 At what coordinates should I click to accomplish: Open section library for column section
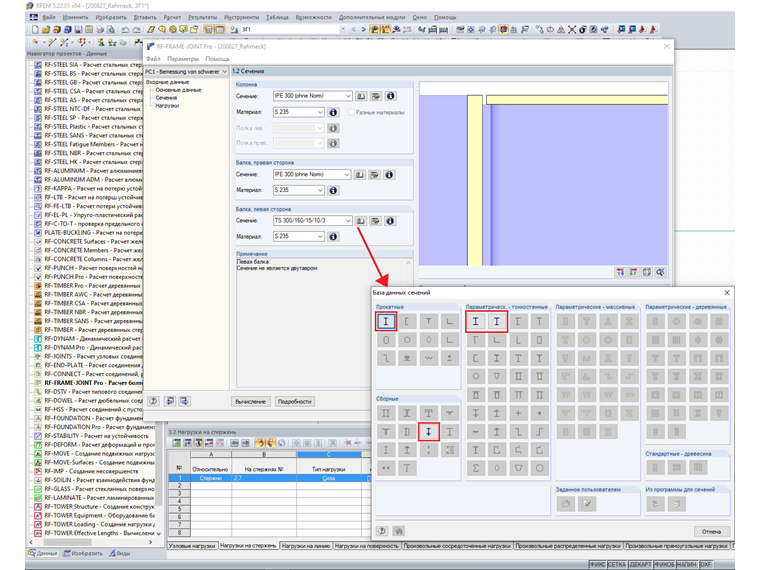361,96
